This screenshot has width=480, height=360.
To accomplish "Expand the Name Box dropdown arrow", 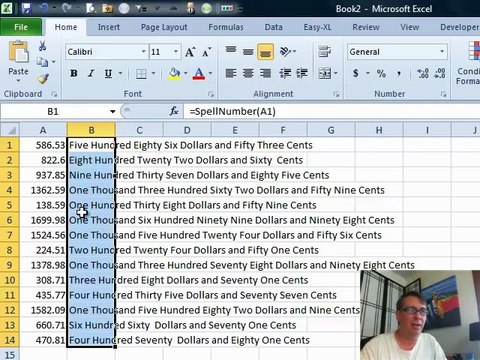I will [113, 111].
